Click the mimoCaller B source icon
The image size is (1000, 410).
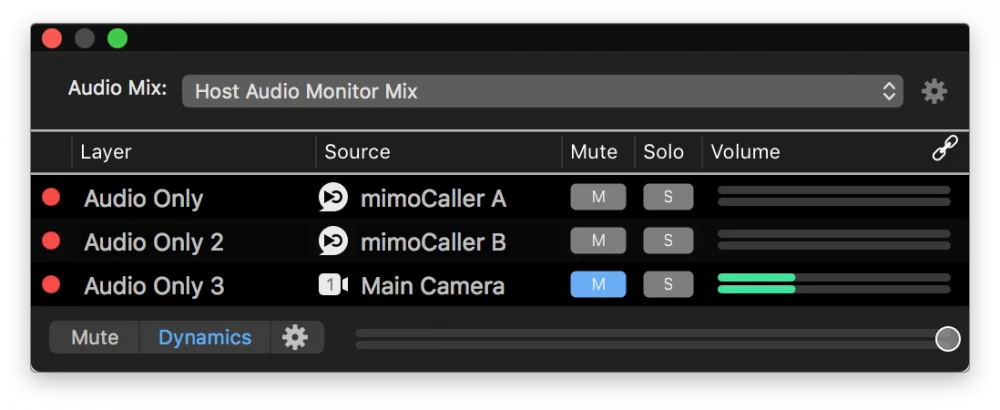[x=333, y=241]
